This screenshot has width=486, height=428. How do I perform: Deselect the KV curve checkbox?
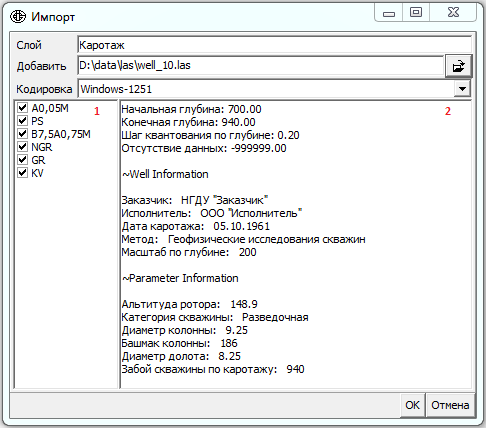[22, 173]
